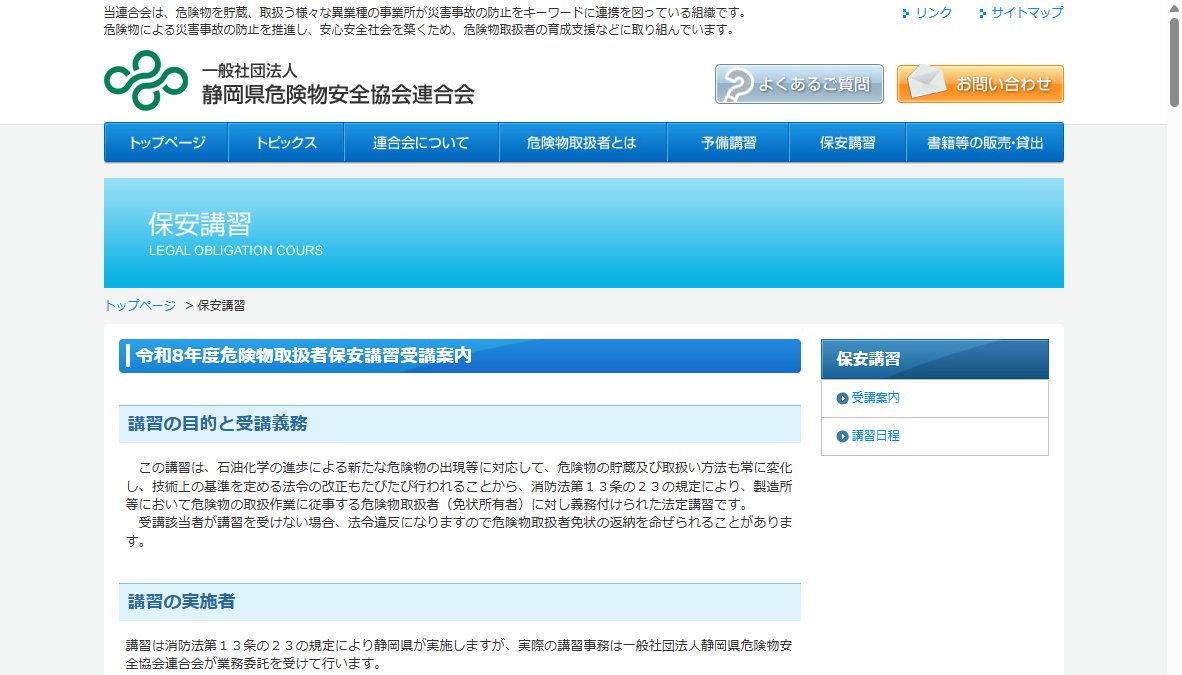Click the 令和8年度危険物取扱者保安講習受講案内 heading
Screen dimensions: 1182x675
click(x=460, y=356)
